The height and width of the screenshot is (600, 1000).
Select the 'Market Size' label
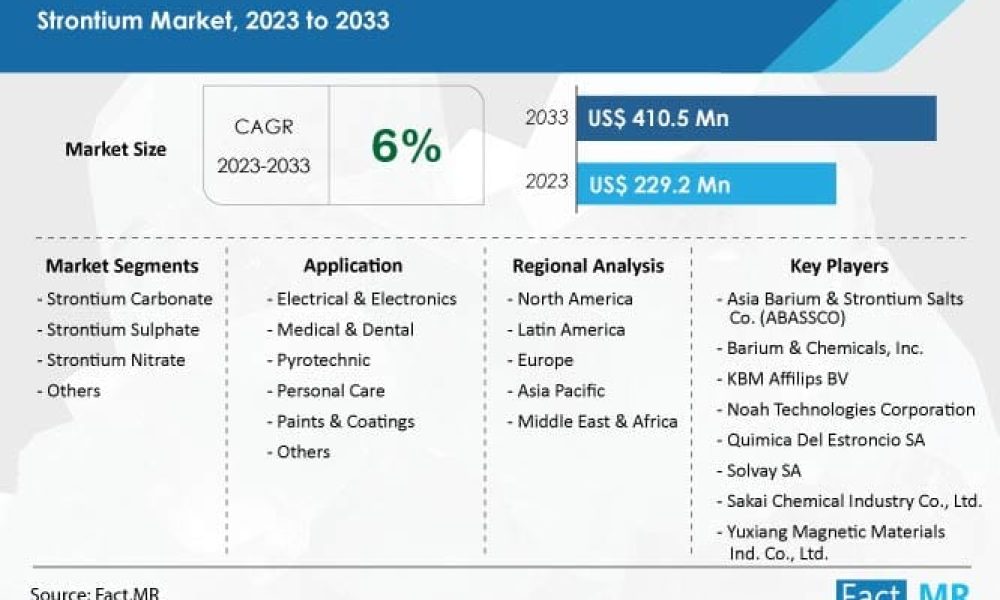[115, 149]
